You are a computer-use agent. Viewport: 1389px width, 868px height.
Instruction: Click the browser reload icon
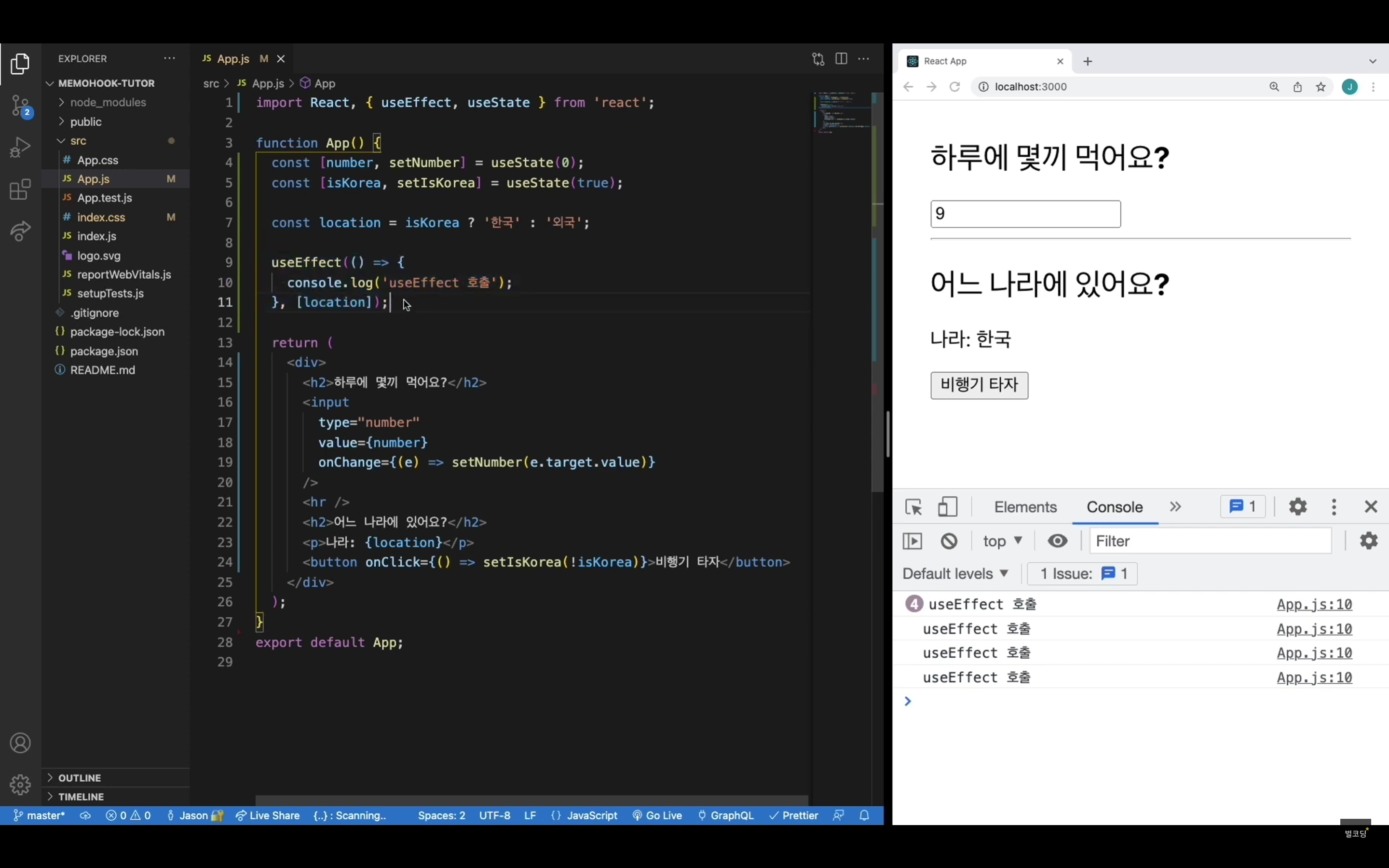[x=954, y=87]
